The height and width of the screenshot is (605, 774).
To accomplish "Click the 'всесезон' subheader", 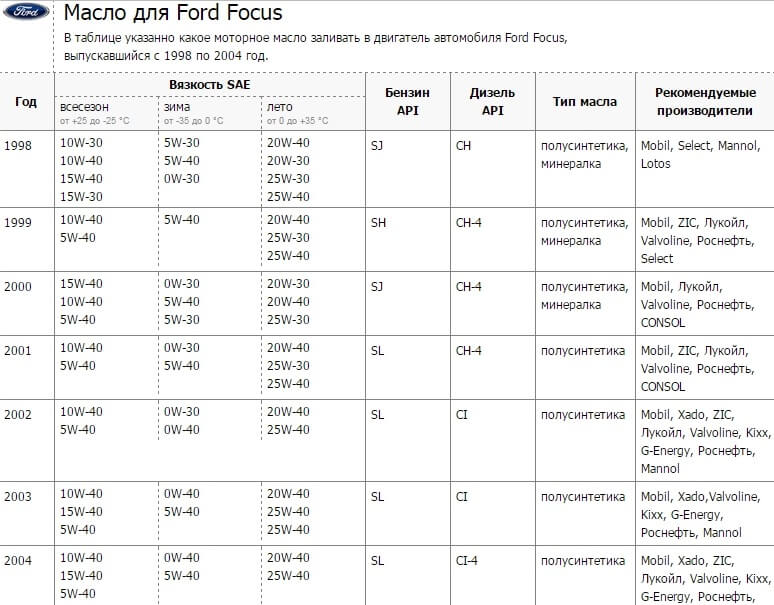I will pos(85,107).
